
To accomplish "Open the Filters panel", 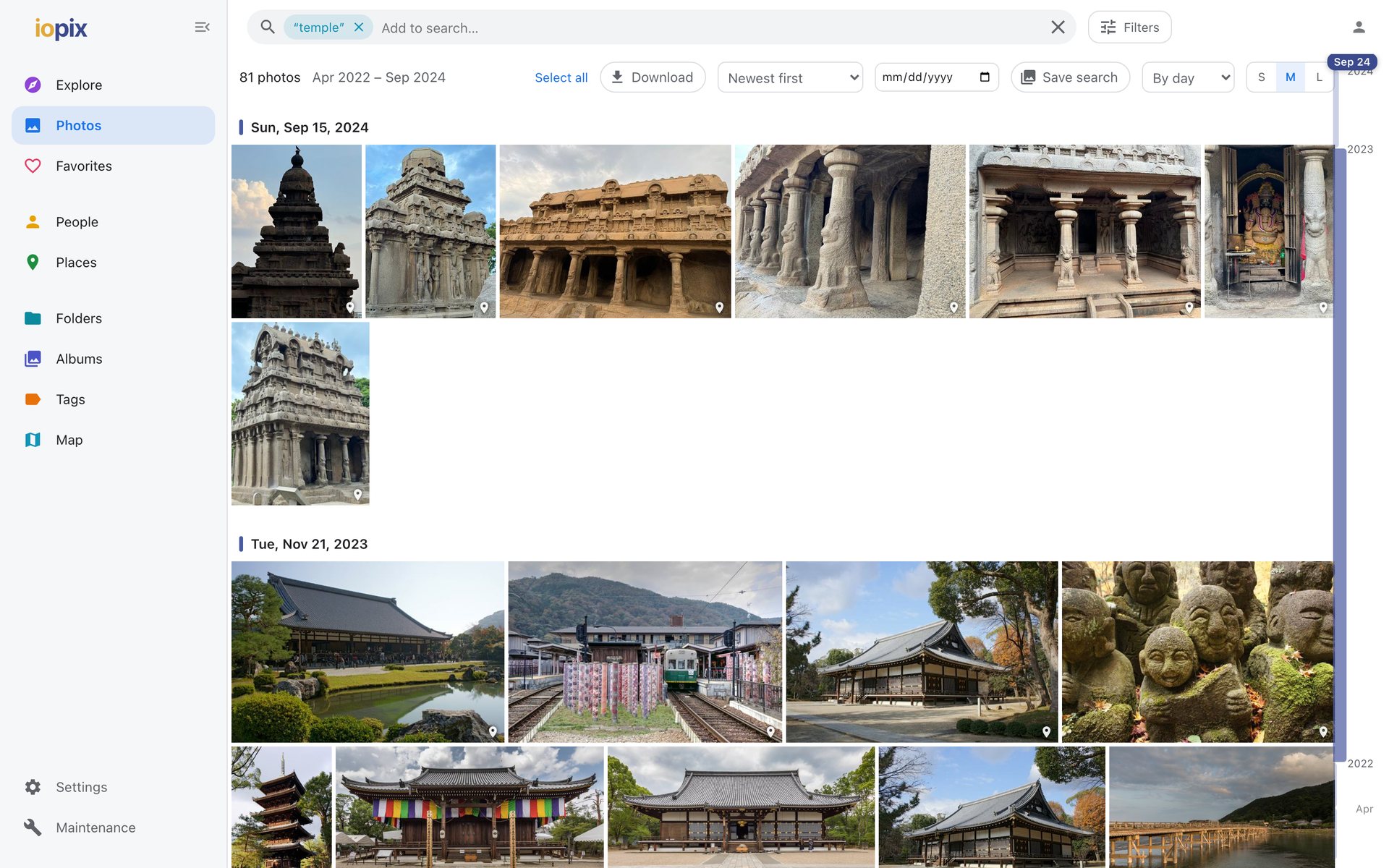I will 1129,27.
